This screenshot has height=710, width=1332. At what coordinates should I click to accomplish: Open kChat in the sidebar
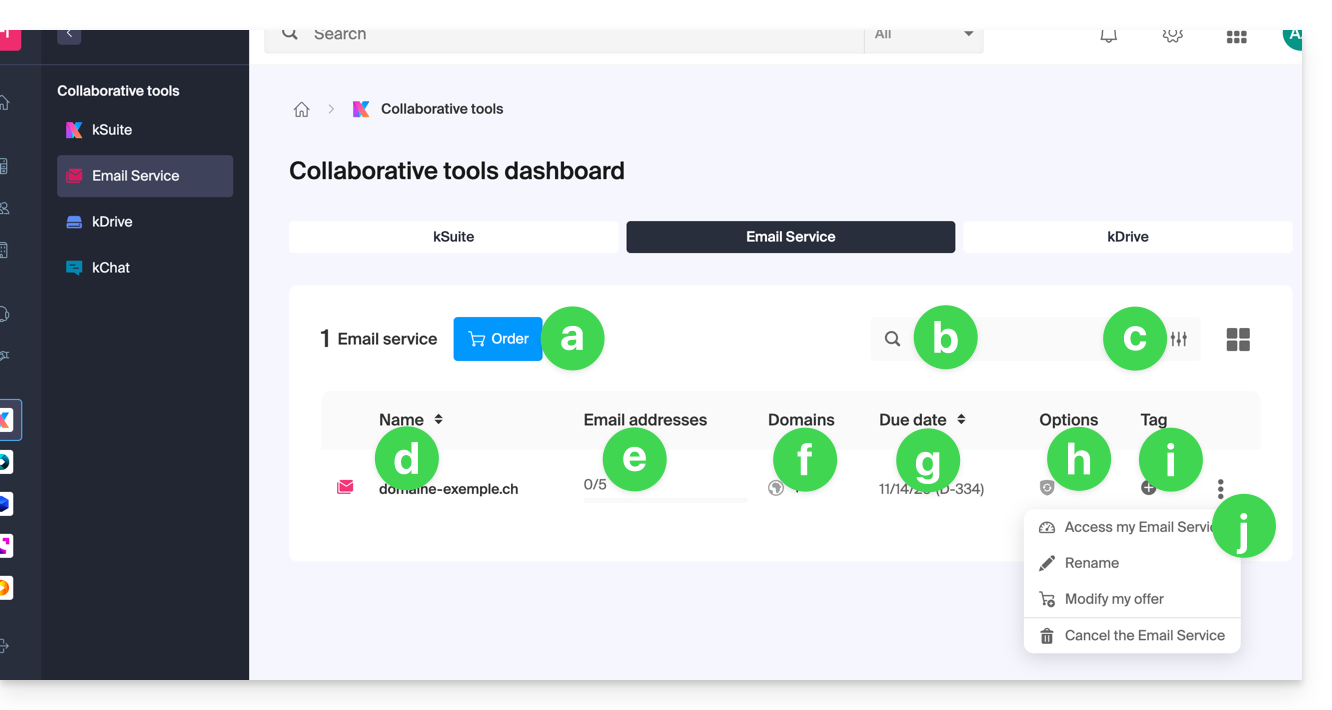[111, 268]
